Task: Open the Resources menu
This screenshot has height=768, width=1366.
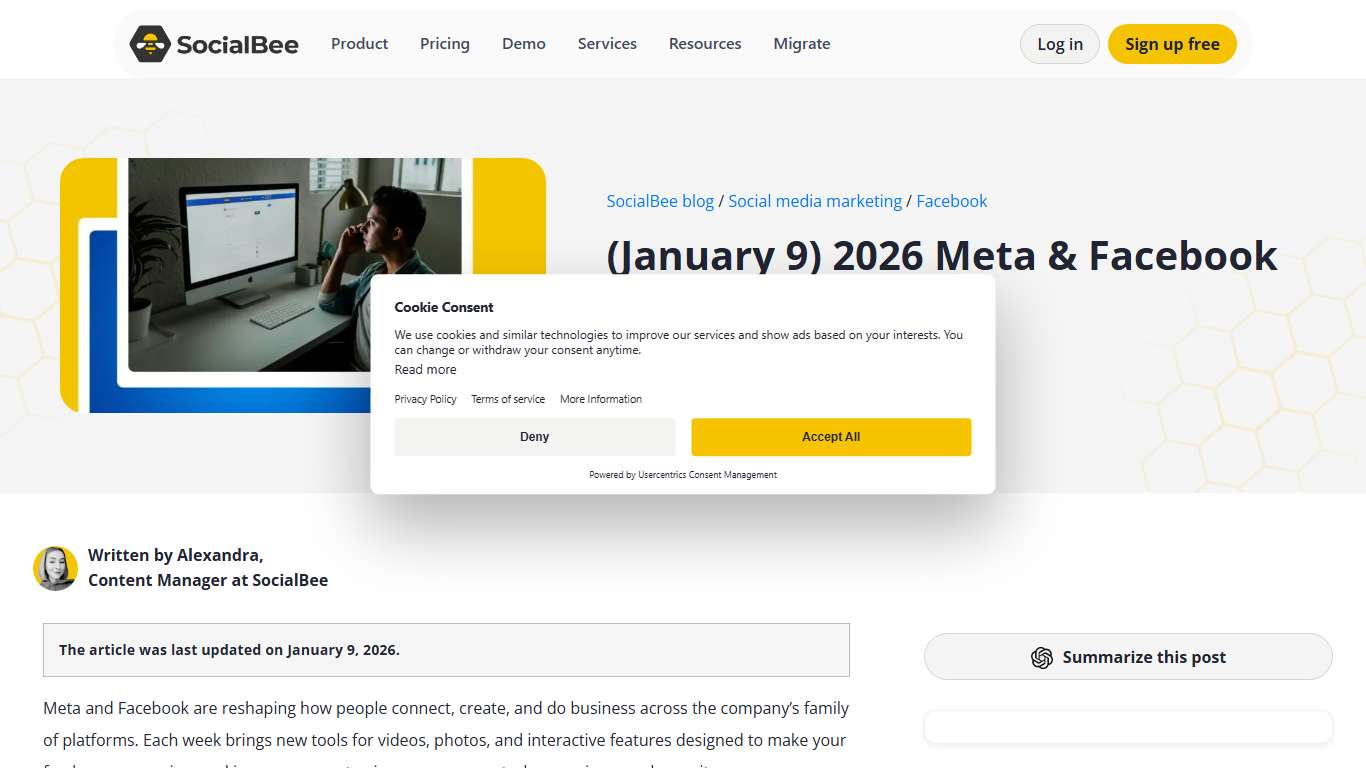Action: pyautogui.click(x=704, y=43)
